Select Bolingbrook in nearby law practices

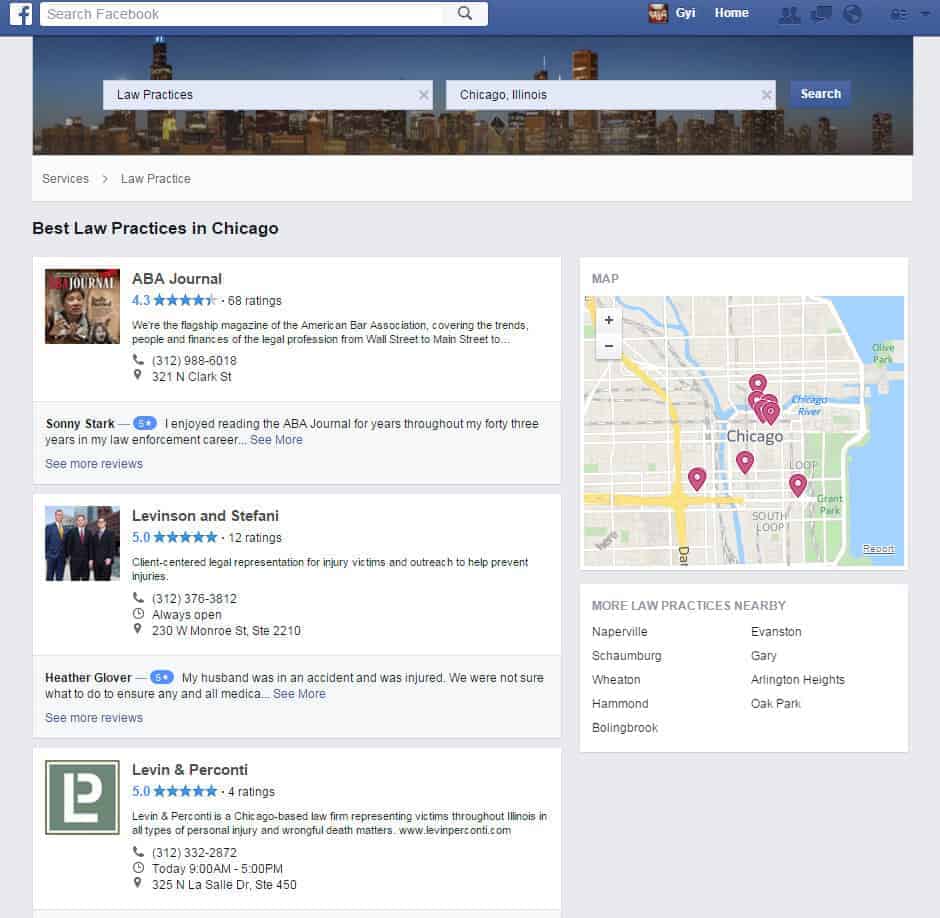coord(625,727)
